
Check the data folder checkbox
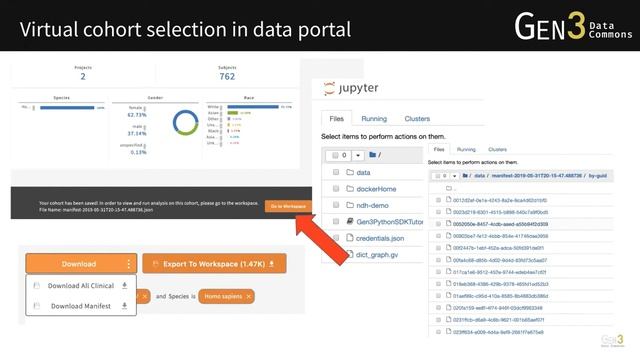[x=336, y=172]
